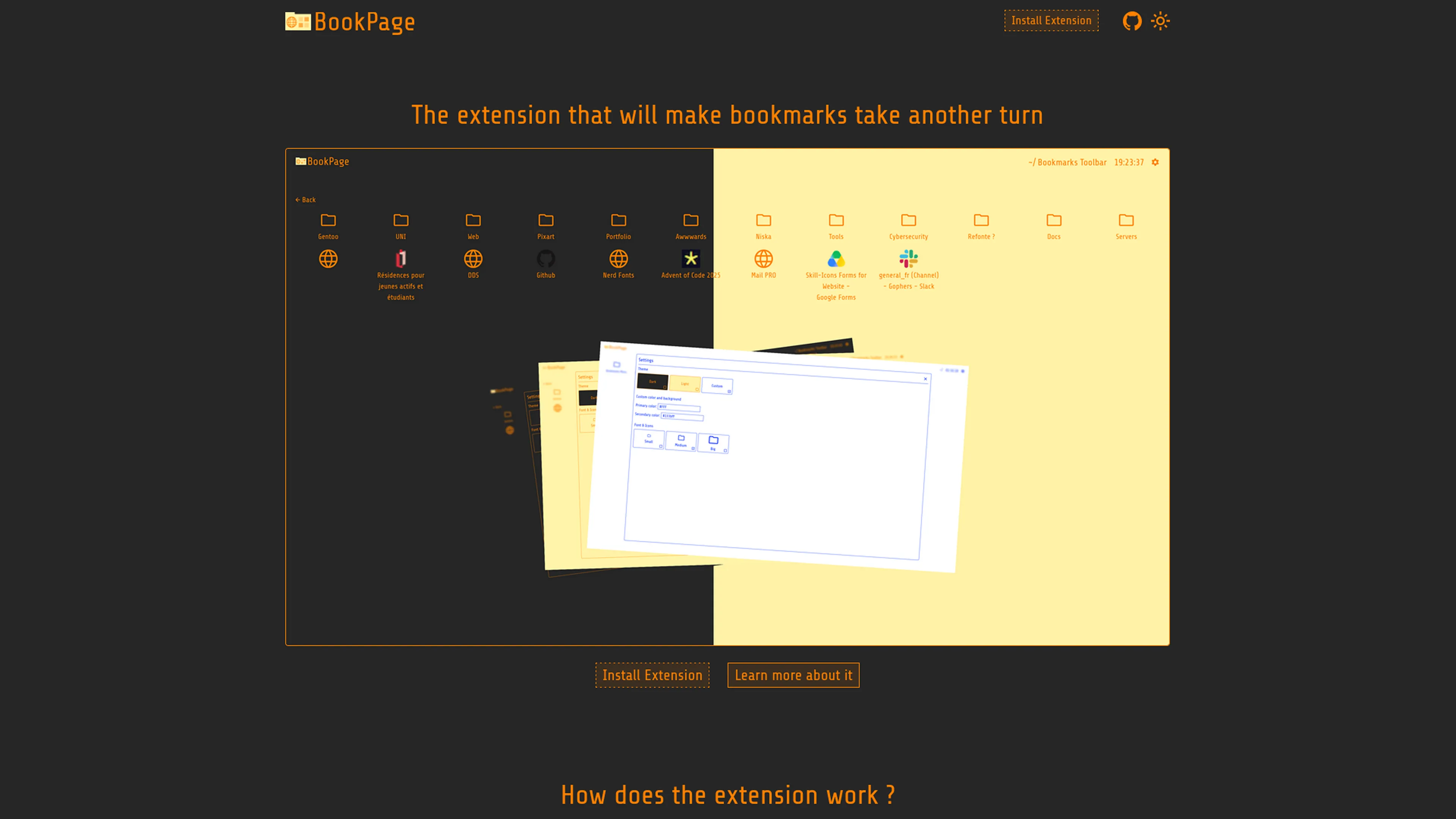Open the Docs folder icon
The width and height of the screenshot is (1456, 819).
(x=1053, y=220)
